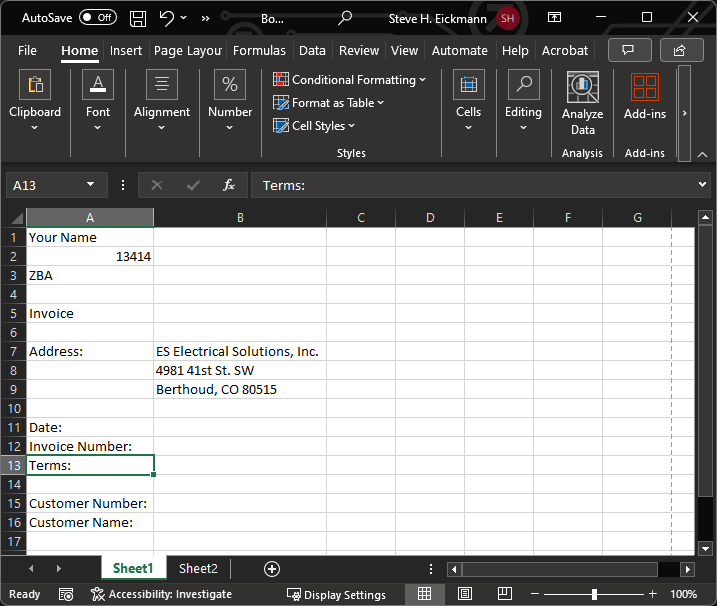Expand Quick Access Toolbar overflow chevrons

pyautogui.click(x=205, y=19)
